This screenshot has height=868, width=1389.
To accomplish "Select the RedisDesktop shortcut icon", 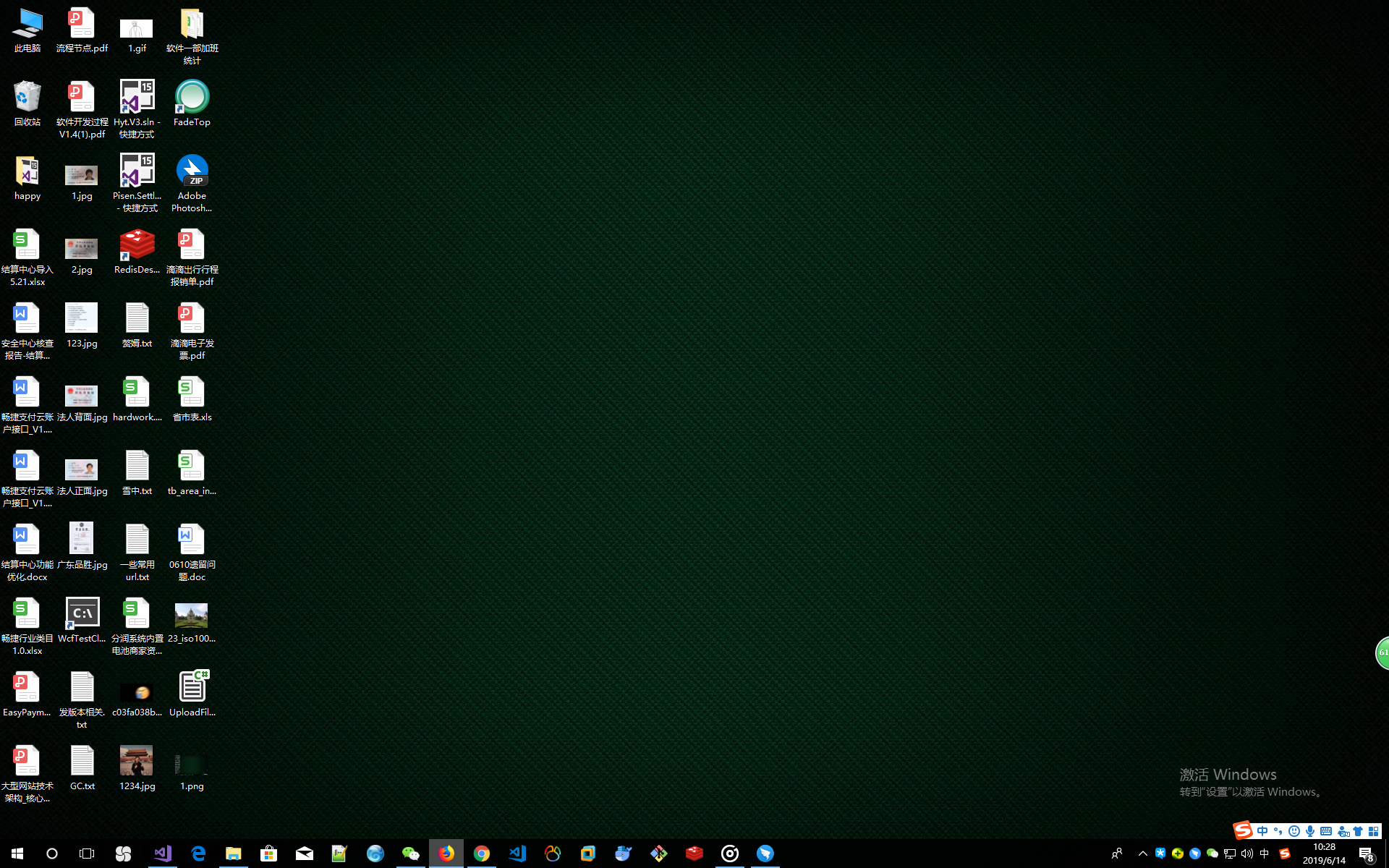I will tap(137, 246).
